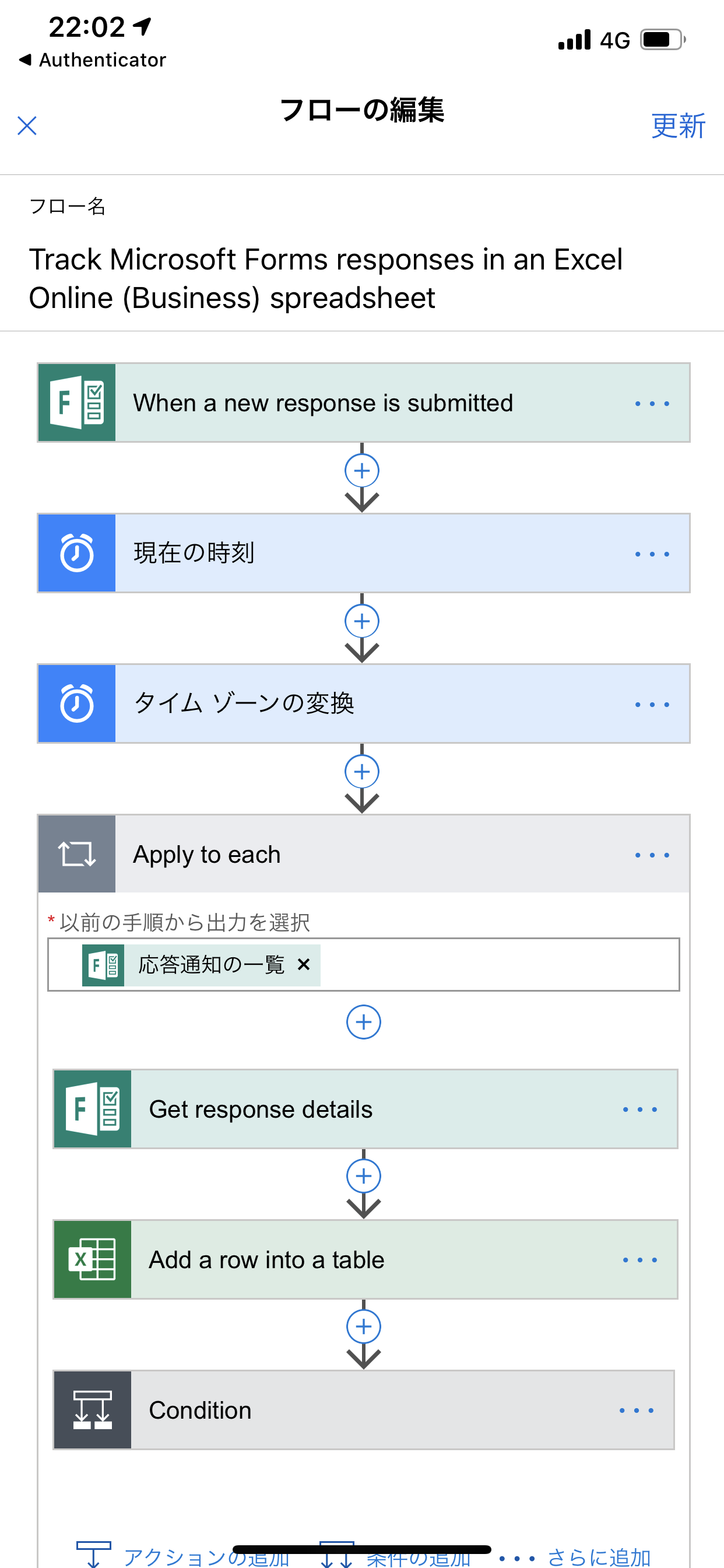
Task: Tap the clock icon of タイム ゾーンの変換
Action: (x=77, y=703)
